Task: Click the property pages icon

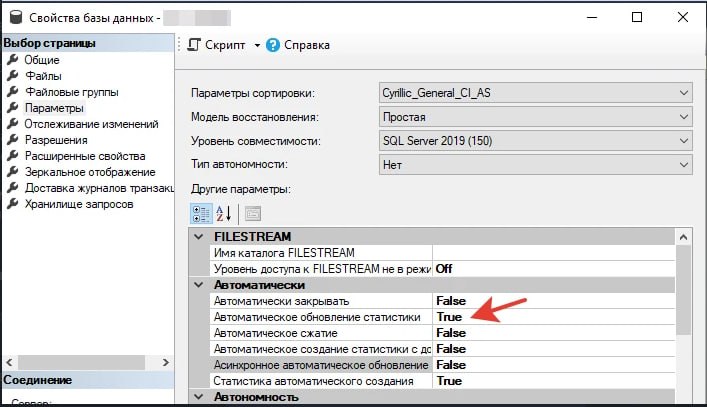Action: 253,214
